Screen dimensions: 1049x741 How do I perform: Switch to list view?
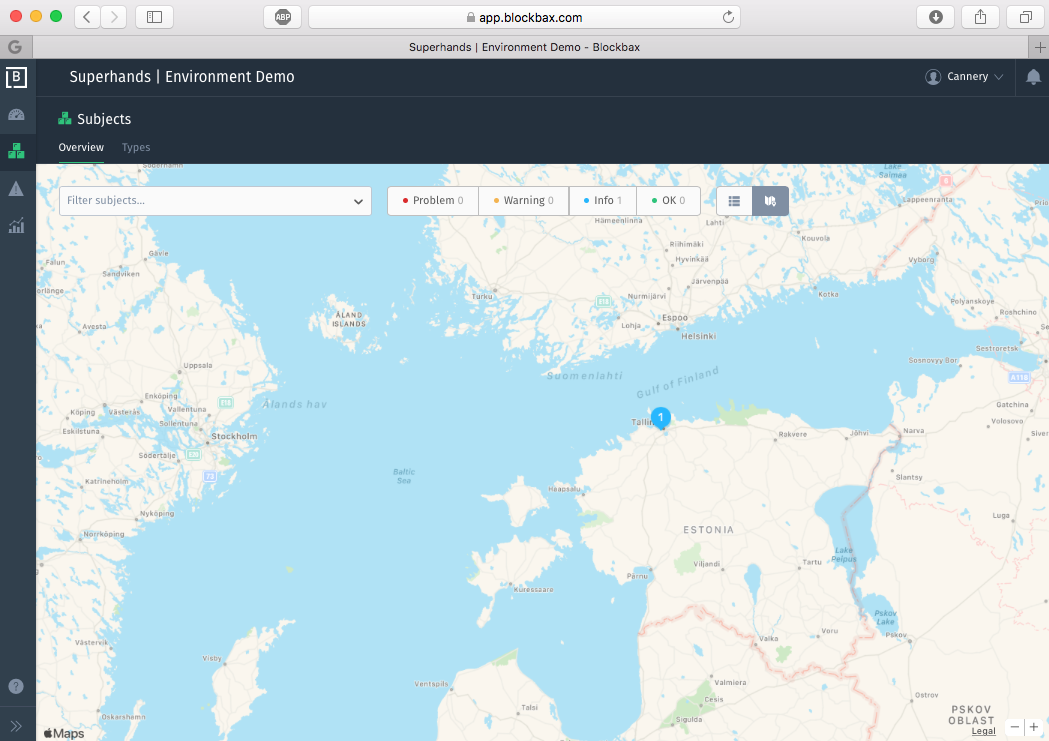(x=735, y=201)
